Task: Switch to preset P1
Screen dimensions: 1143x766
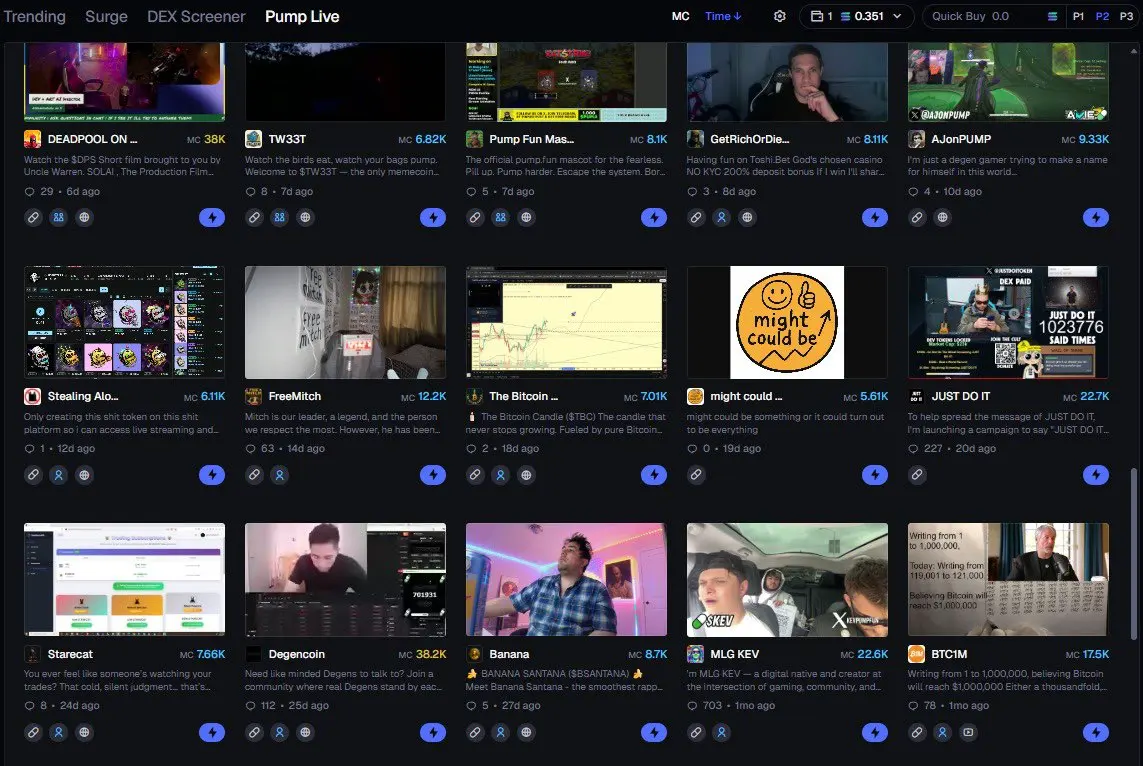Action: [x=1078, y=16]
